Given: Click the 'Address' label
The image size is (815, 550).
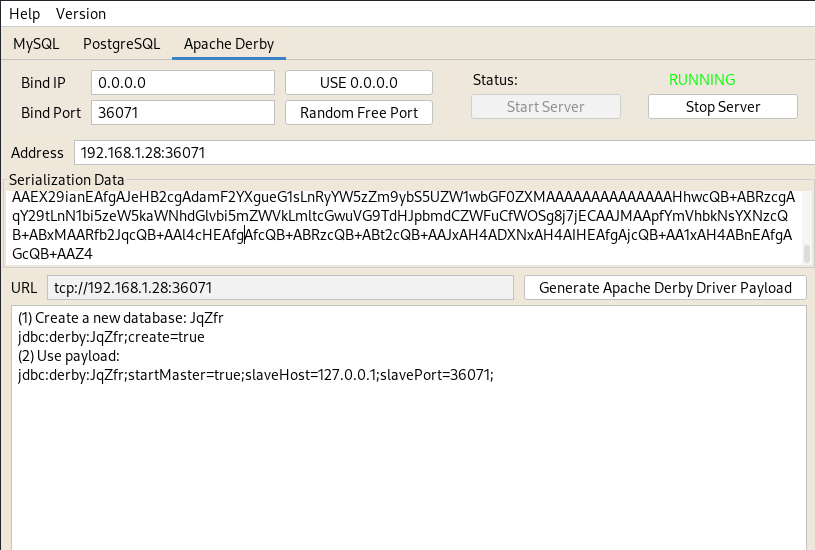Looking at the screenshot, I should click(37, 153).
